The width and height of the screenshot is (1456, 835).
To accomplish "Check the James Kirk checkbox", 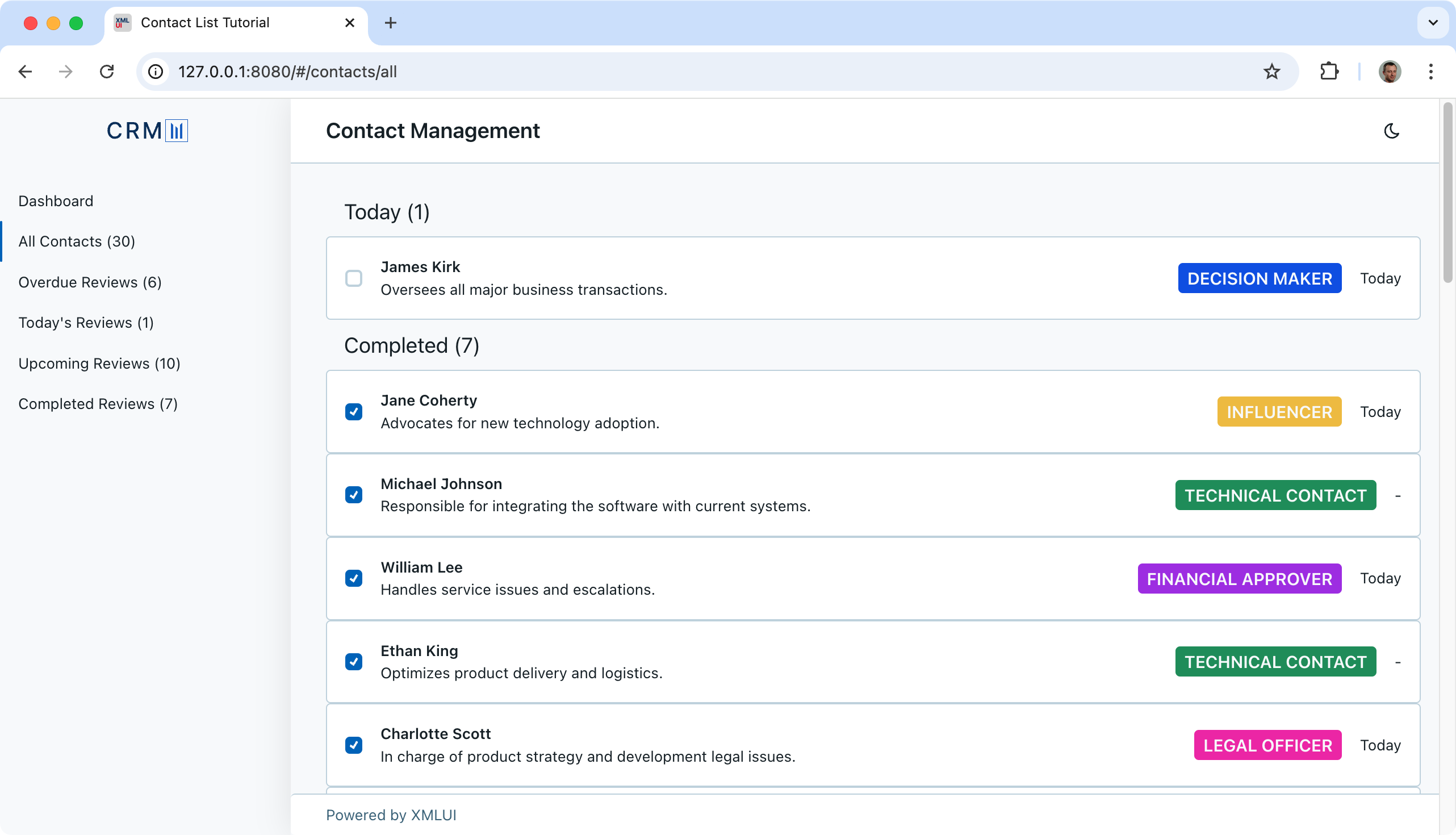I will [354, 278].
